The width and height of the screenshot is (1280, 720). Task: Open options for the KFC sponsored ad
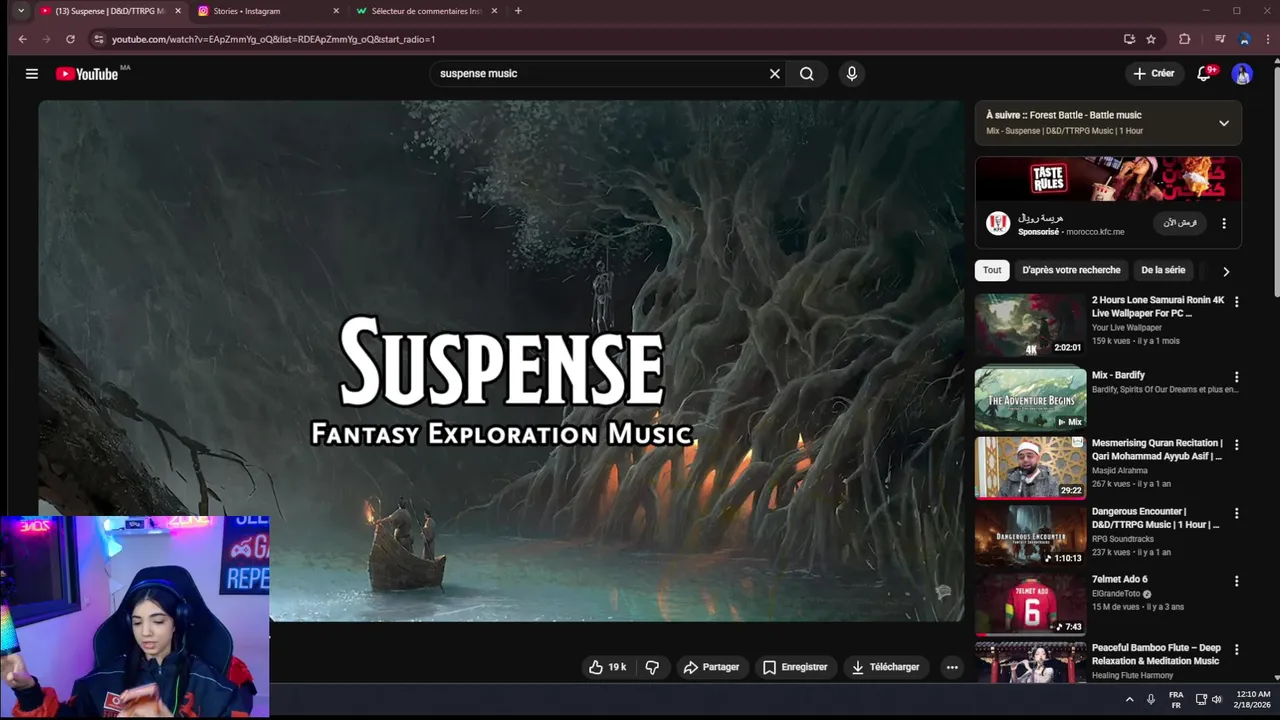pyautogui.click(x=1224, y=223)
